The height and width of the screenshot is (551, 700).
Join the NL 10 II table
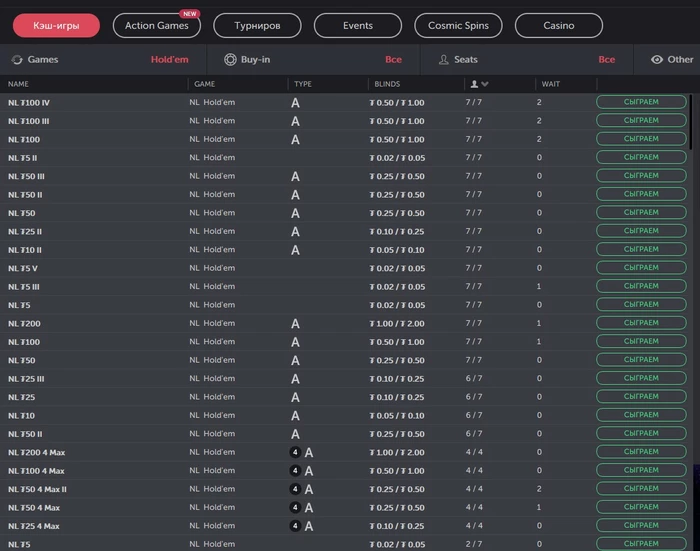(x=641, y=249)
